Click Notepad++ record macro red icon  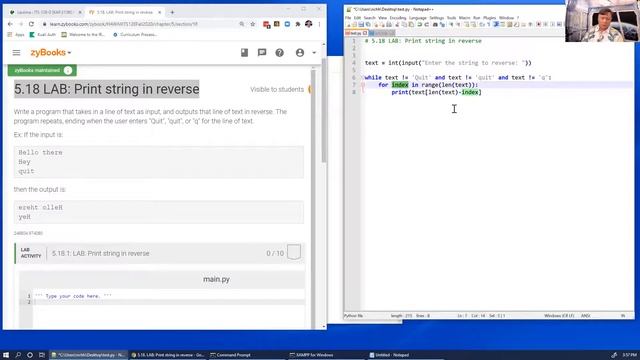click(x=538, y=25)
